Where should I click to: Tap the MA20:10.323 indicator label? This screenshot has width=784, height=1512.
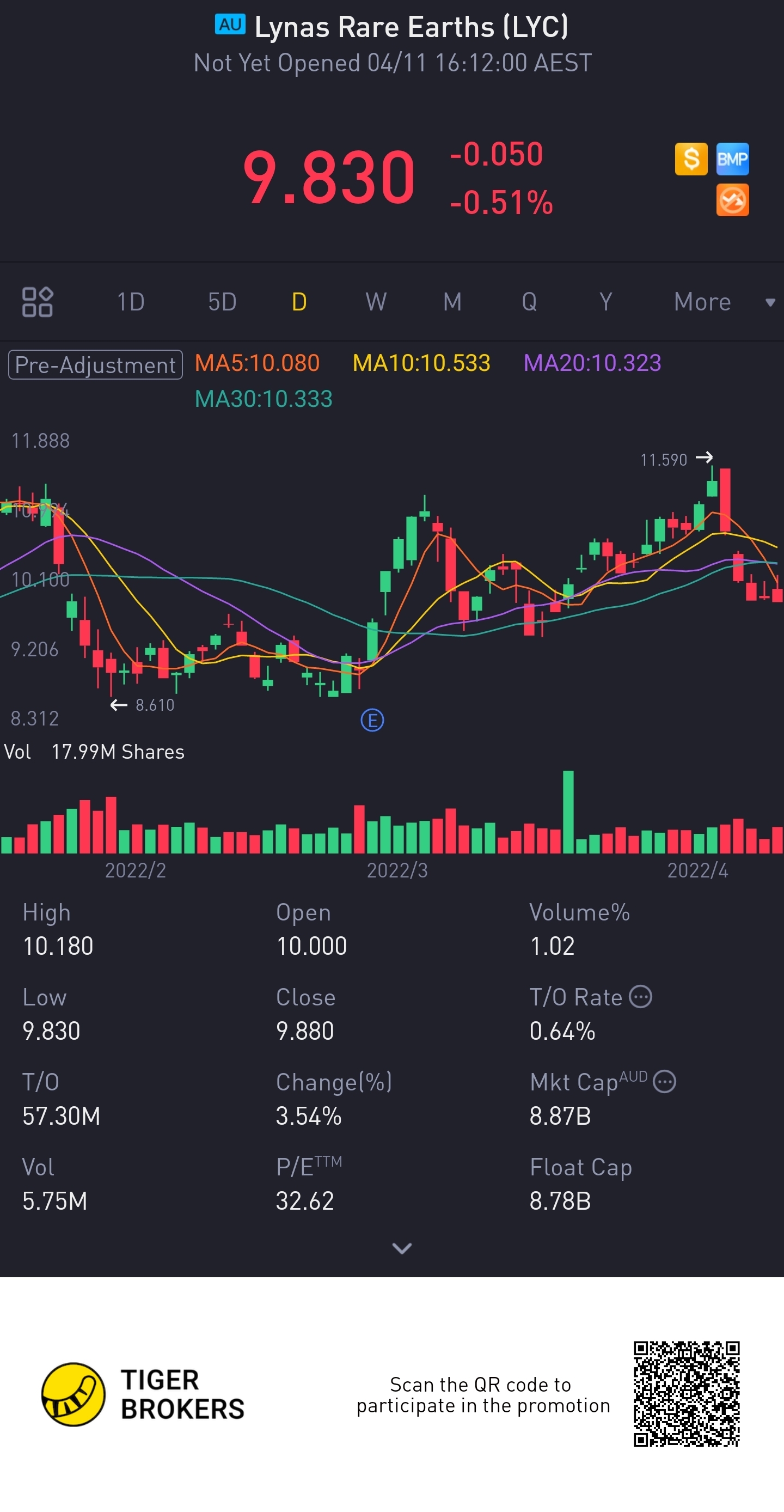pyautogui.click(x=592, y=363)
